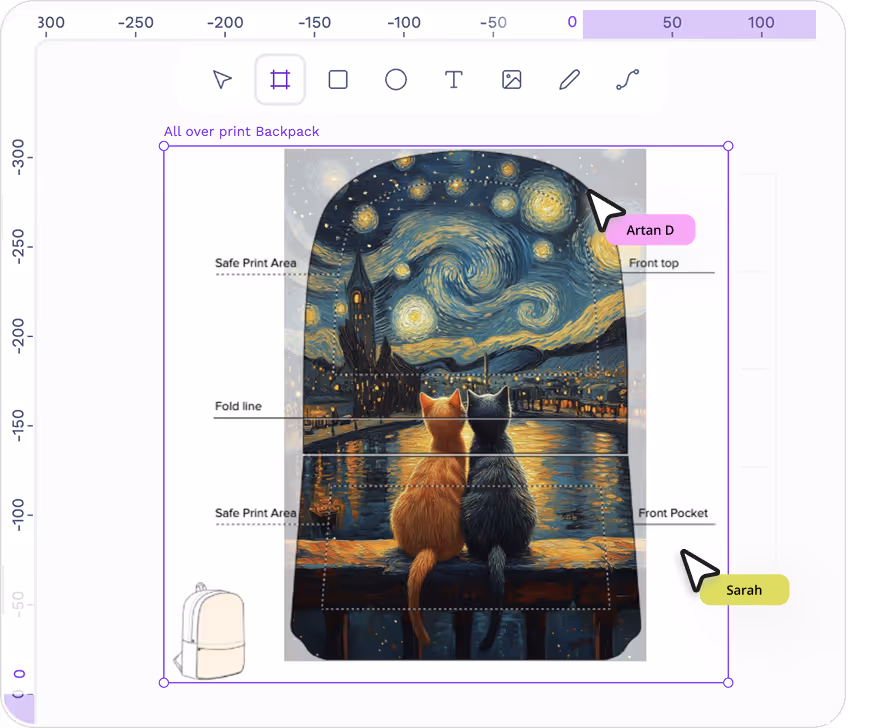The width and height of the screenshot is (872, 728).
Task: Select the Image insert tool
Action: click(512, 80)
